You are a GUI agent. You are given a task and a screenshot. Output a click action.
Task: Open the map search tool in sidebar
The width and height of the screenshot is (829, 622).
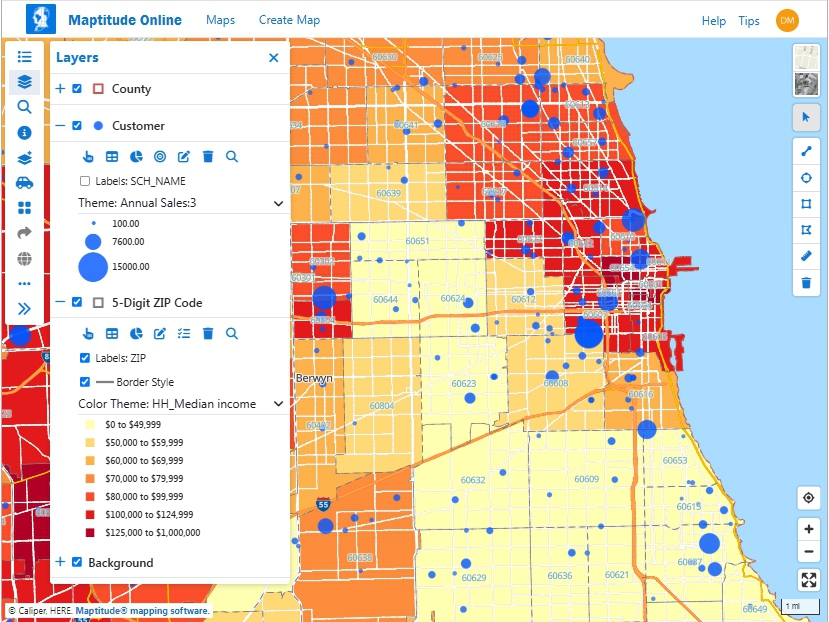pyautogui.click(x=24, y=107)
